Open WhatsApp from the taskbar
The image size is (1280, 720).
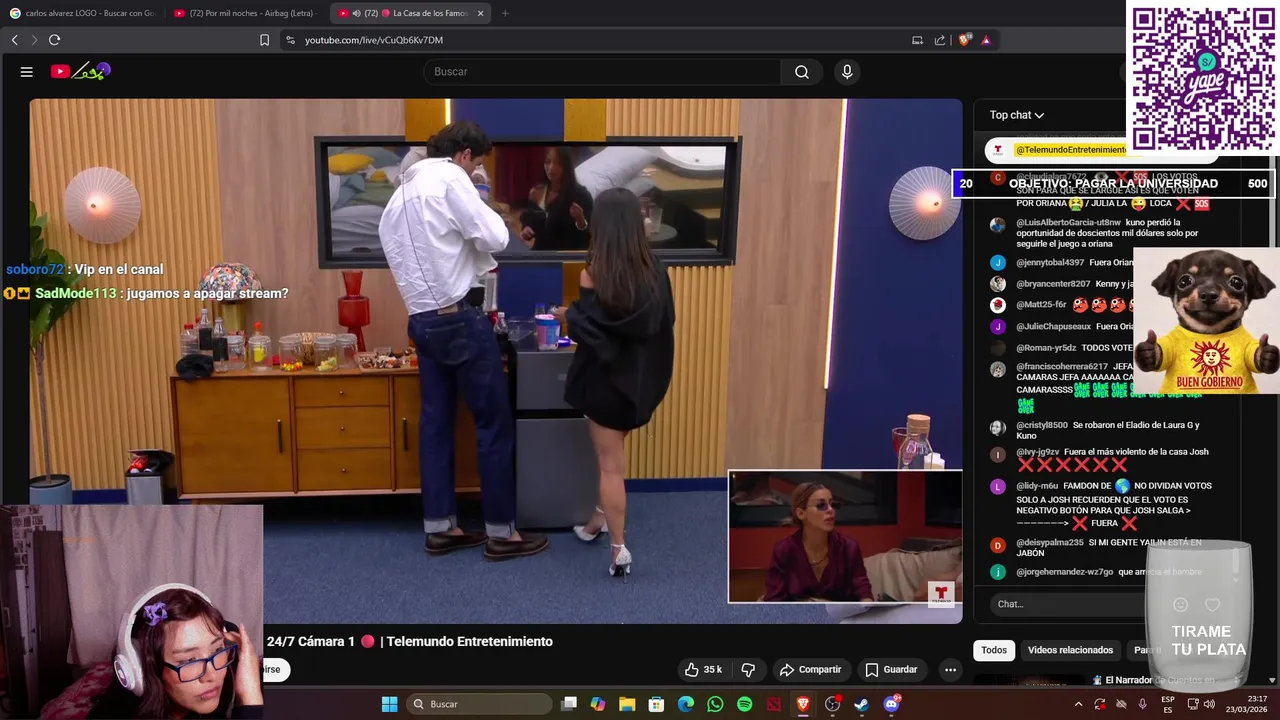[x=715, y=704]
